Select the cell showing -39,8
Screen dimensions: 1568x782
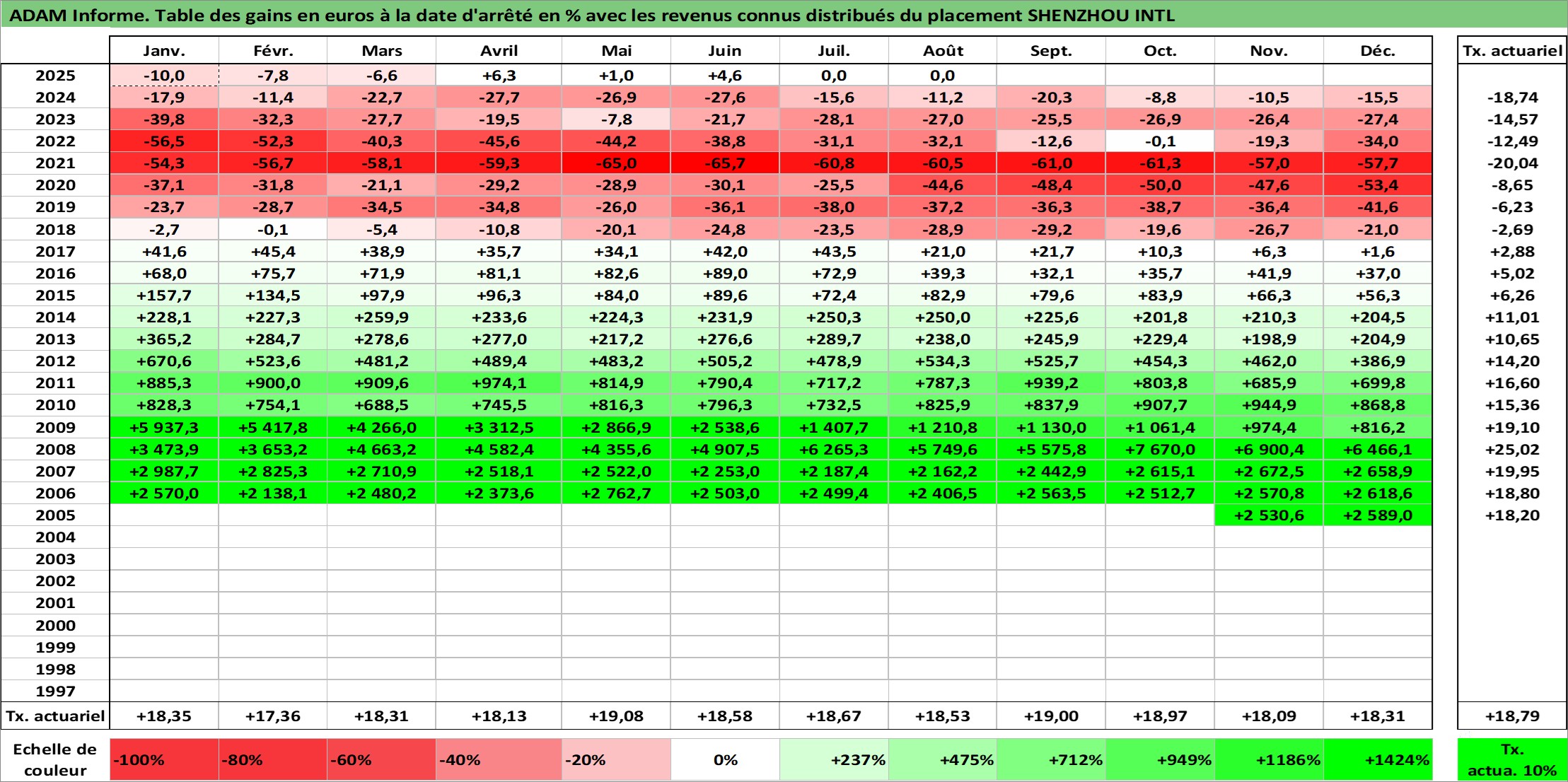tap(164, 119)
